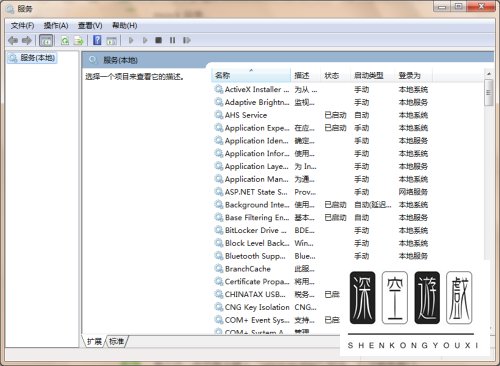This screenshot has width=500, height=366.
Task: Click 自动(延迟 startup type of Background Intelligent
Action: tap(372, 205)
